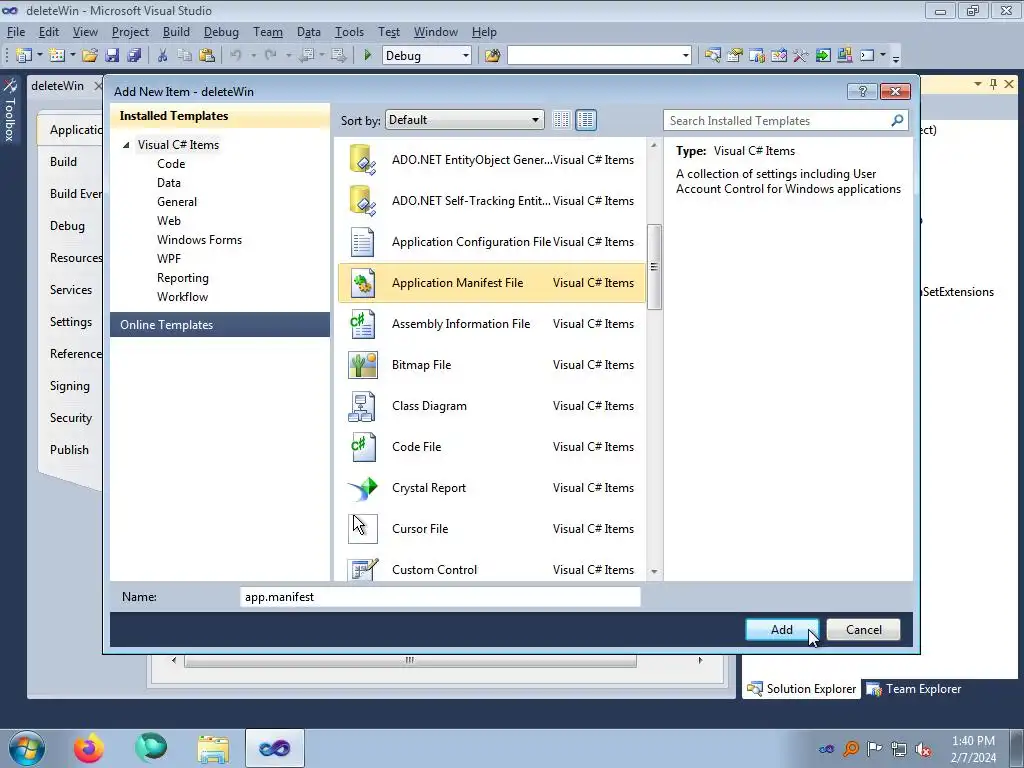The image size is (1024, 768).
Task: Select the Online Templates section
Action: pos(220,325)
